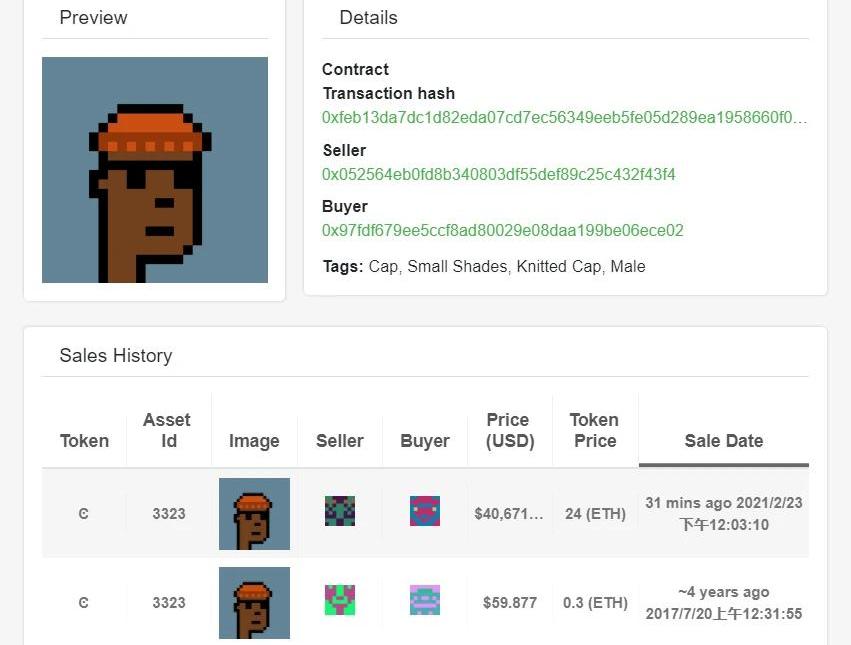Click the Token column header

coord(84,440)
